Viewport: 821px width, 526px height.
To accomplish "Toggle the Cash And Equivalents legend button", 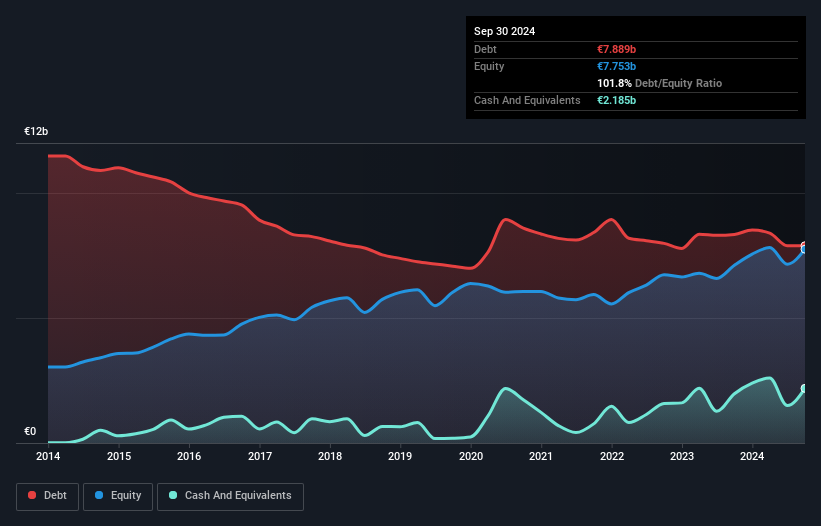I will (230, 496).
